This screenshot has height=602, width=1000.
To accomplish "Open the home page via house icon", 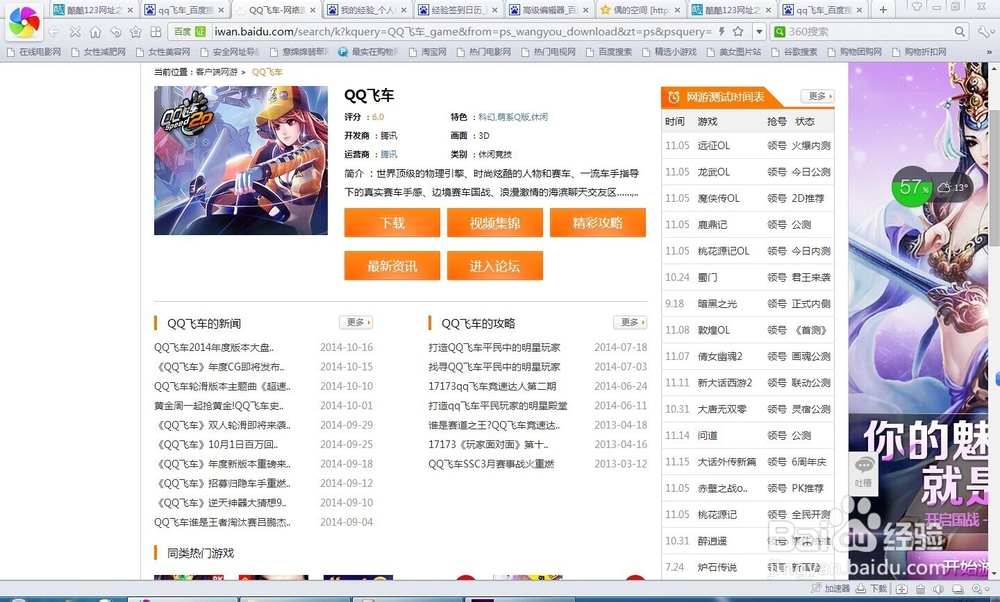I will tap(95, 31).
